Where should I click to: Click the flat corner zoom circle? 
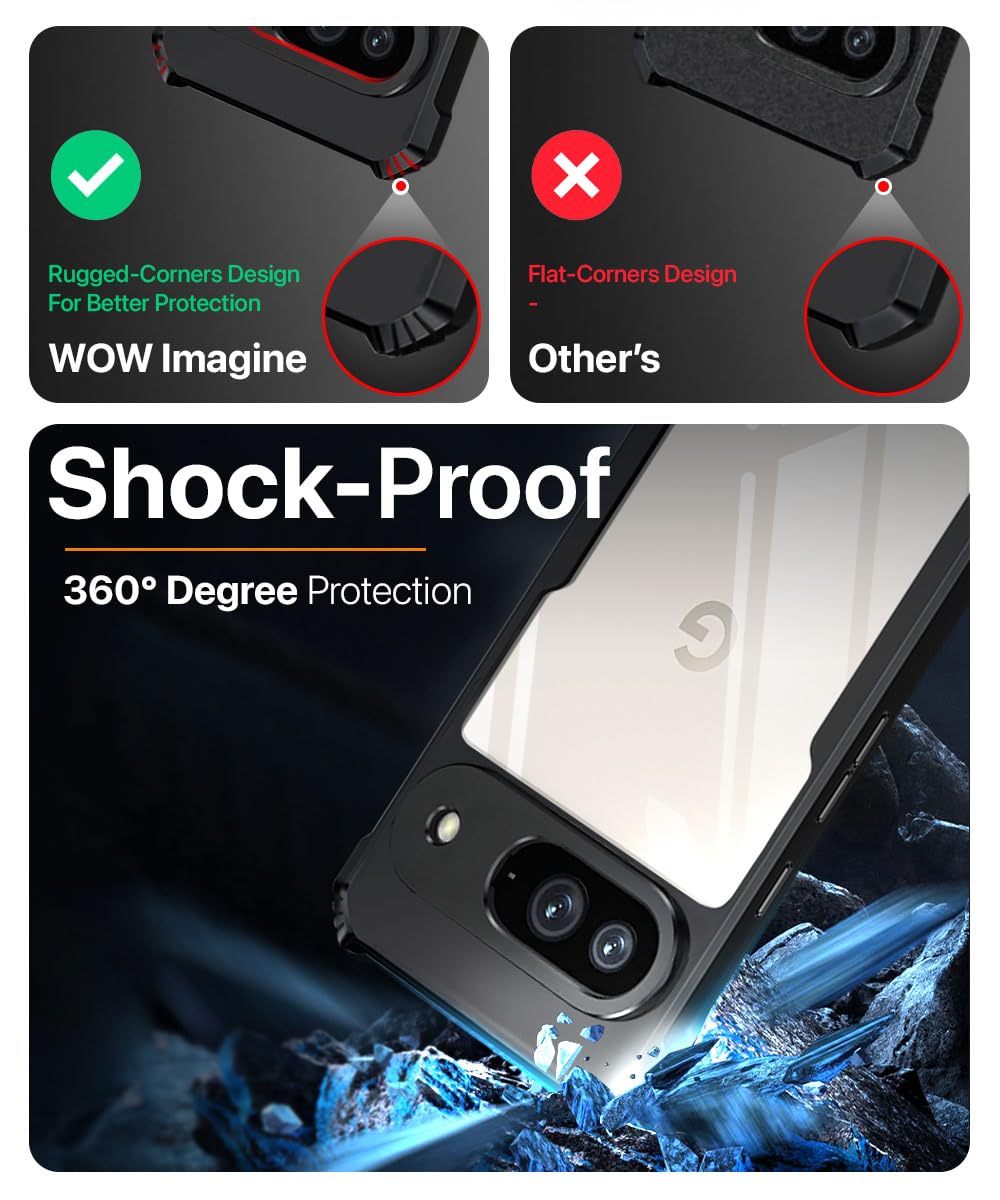(884, 316)
